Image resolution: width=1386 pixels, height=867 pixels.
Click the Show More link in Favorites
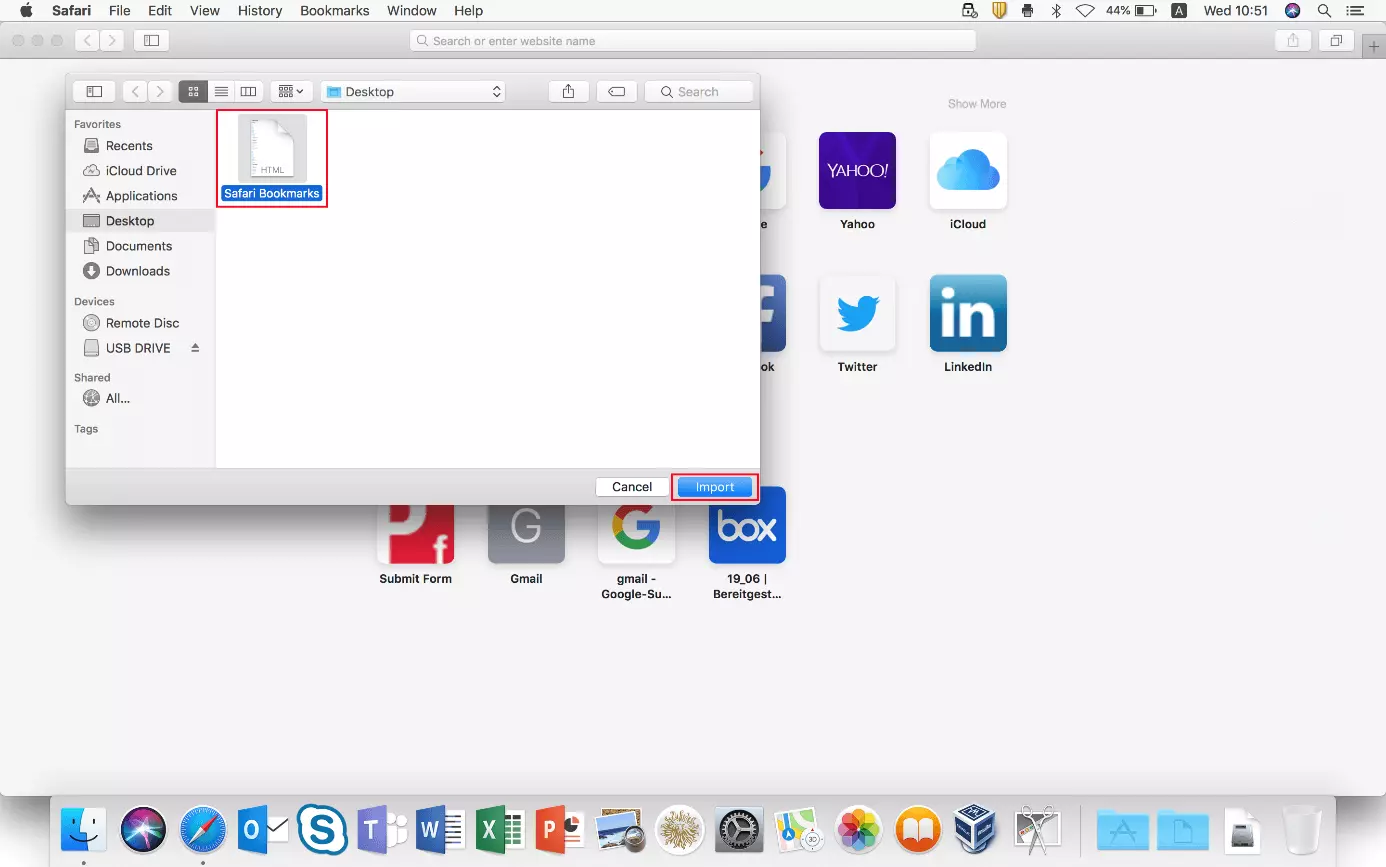point(977,104)
